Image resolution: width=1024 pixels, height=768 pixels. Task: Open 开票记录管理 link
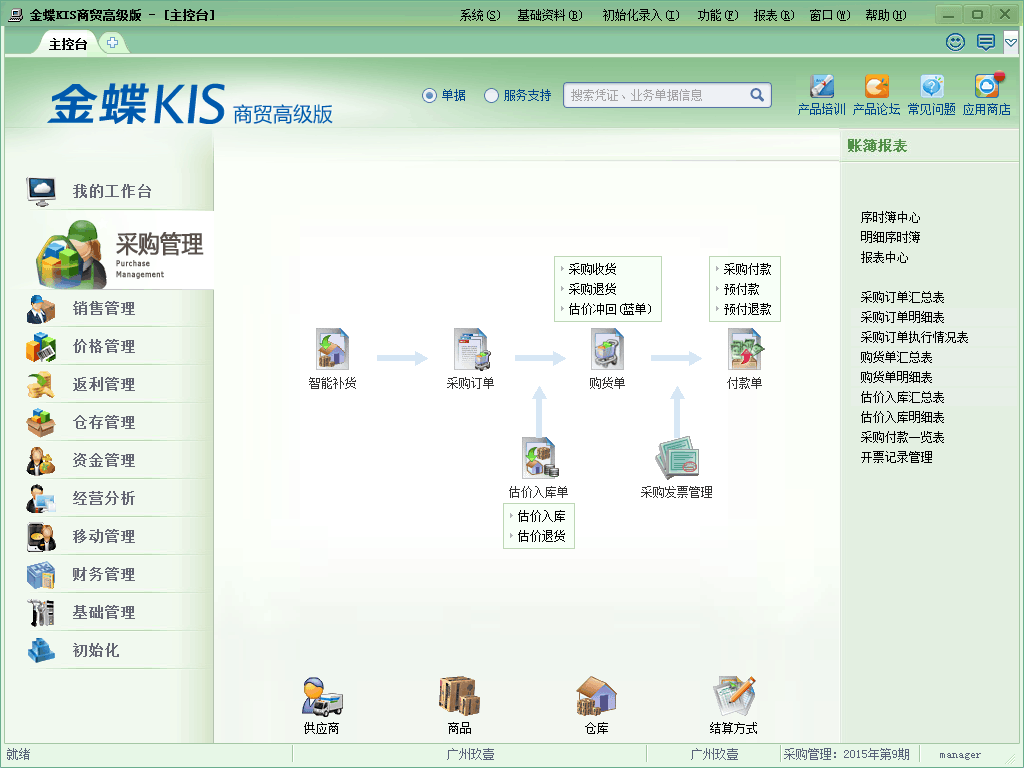(x=896, y=457)
